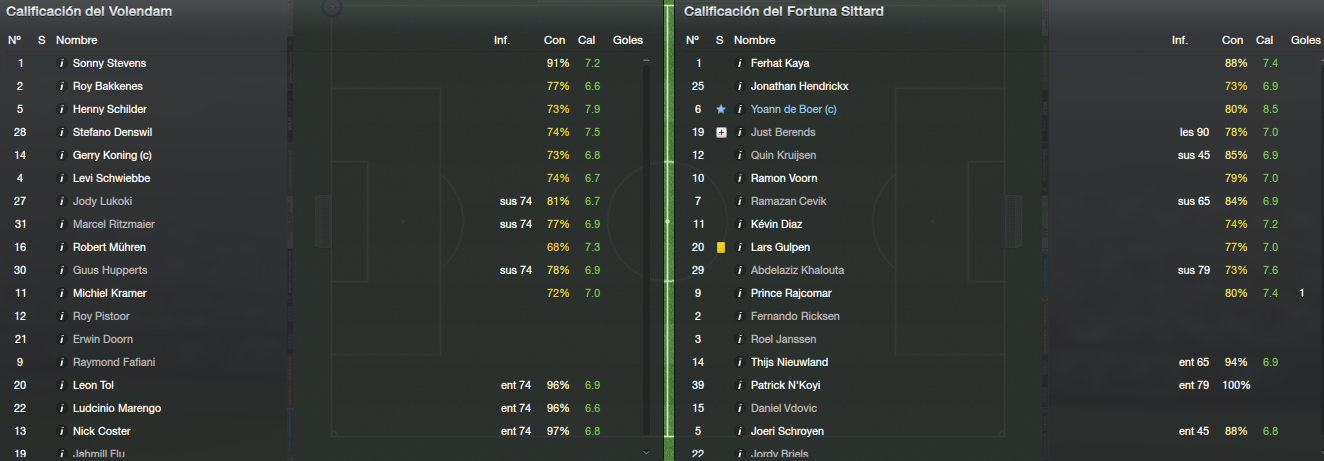Sort Fortuna Sittard list by Cal column

point(1264,41)
